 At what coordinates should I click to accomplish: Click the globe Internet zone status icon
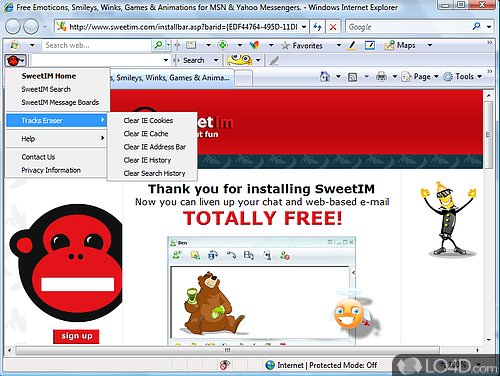(270, 365)
